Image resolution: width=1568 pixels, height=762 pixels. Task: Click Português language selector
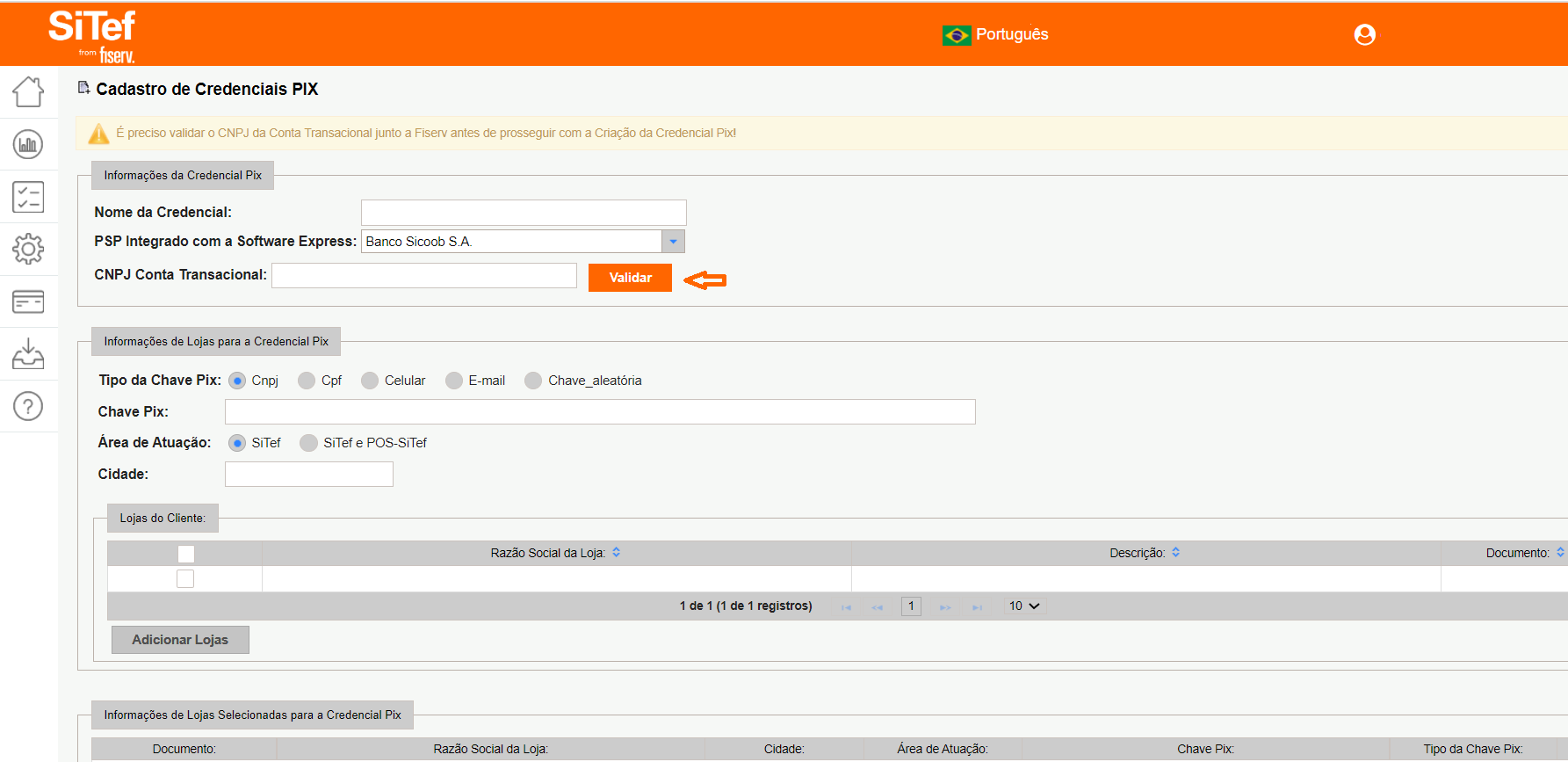pos(1012,34)
